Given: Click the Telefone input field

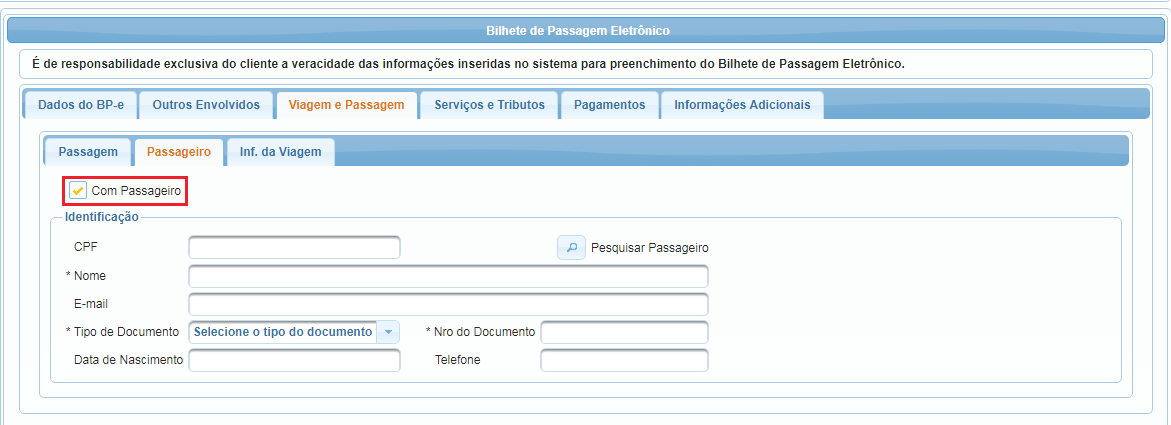Looking at the screenshot, I should coord(624,360).
